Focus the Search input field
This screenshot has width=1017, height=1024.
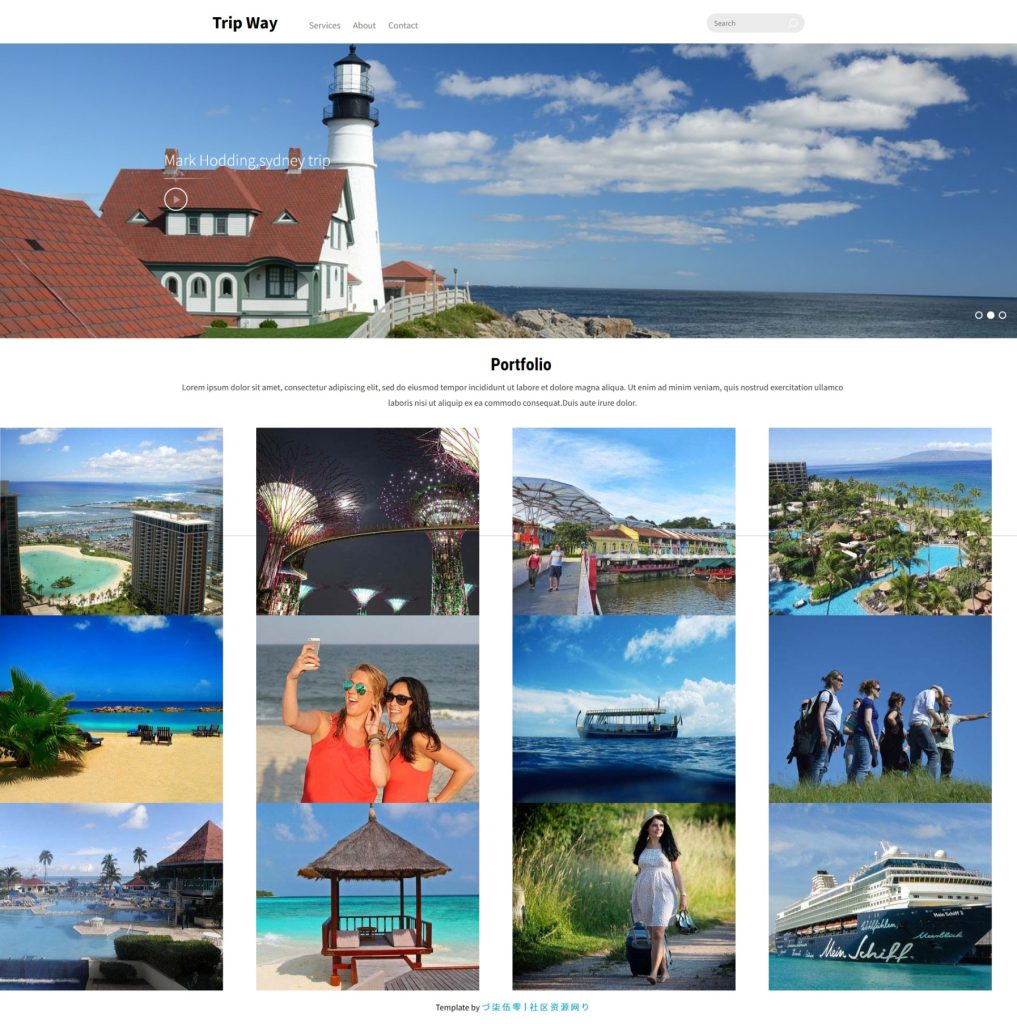[x=745, y=23]
